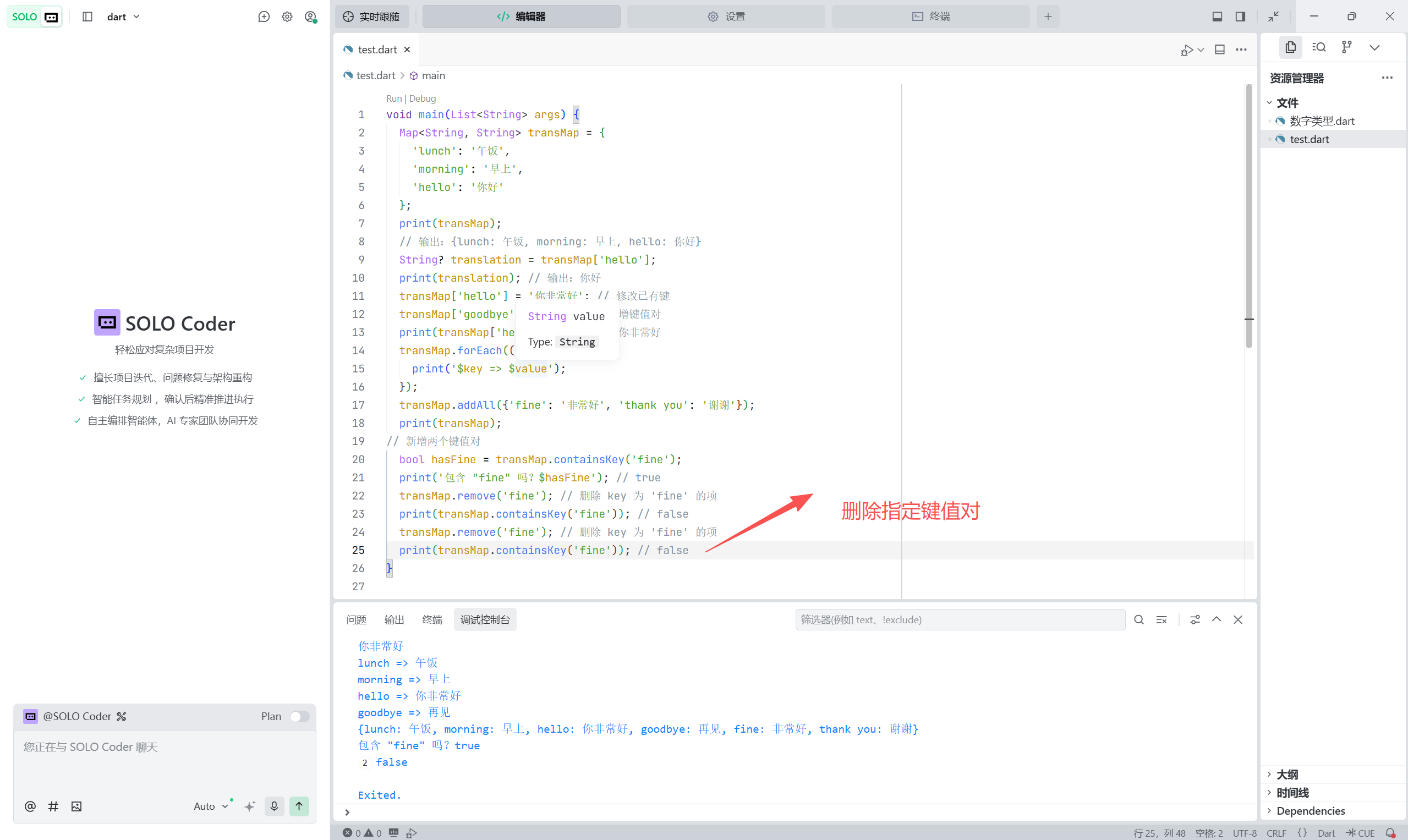Switch to the 终端 tab in bottom panel
The height and width of the screenshot is (840, 1408).
432,620
